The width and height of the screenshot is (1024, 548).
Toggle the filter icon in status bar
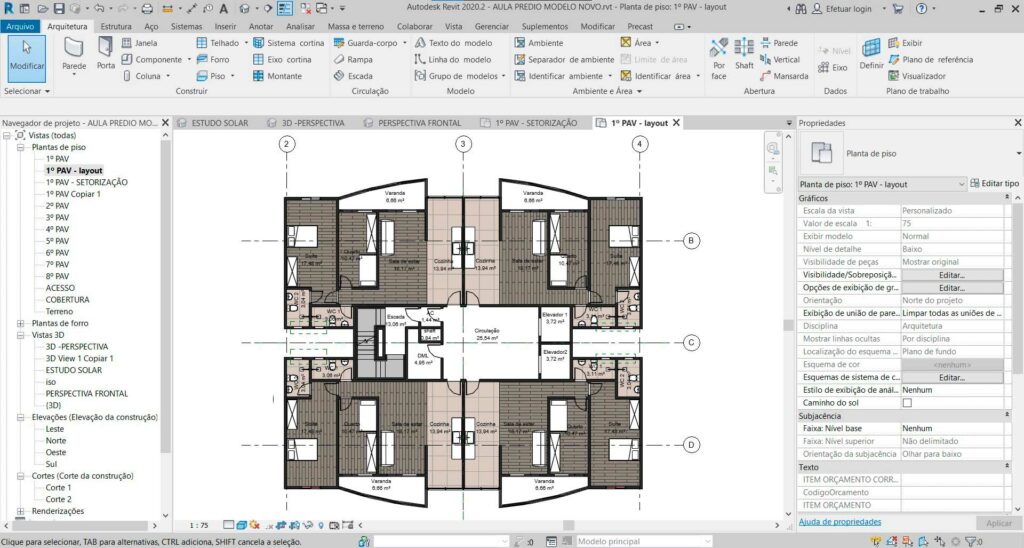972,541
